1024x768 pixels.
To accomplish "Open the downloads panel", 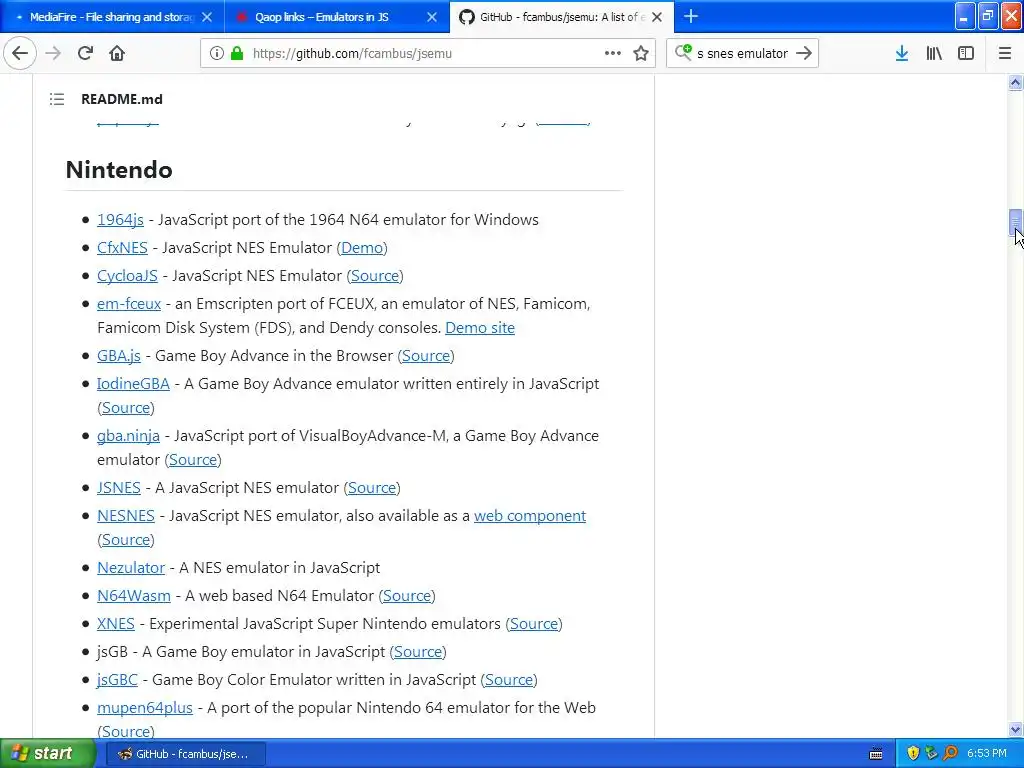I will pyautogui.click(x=902, y=53).
